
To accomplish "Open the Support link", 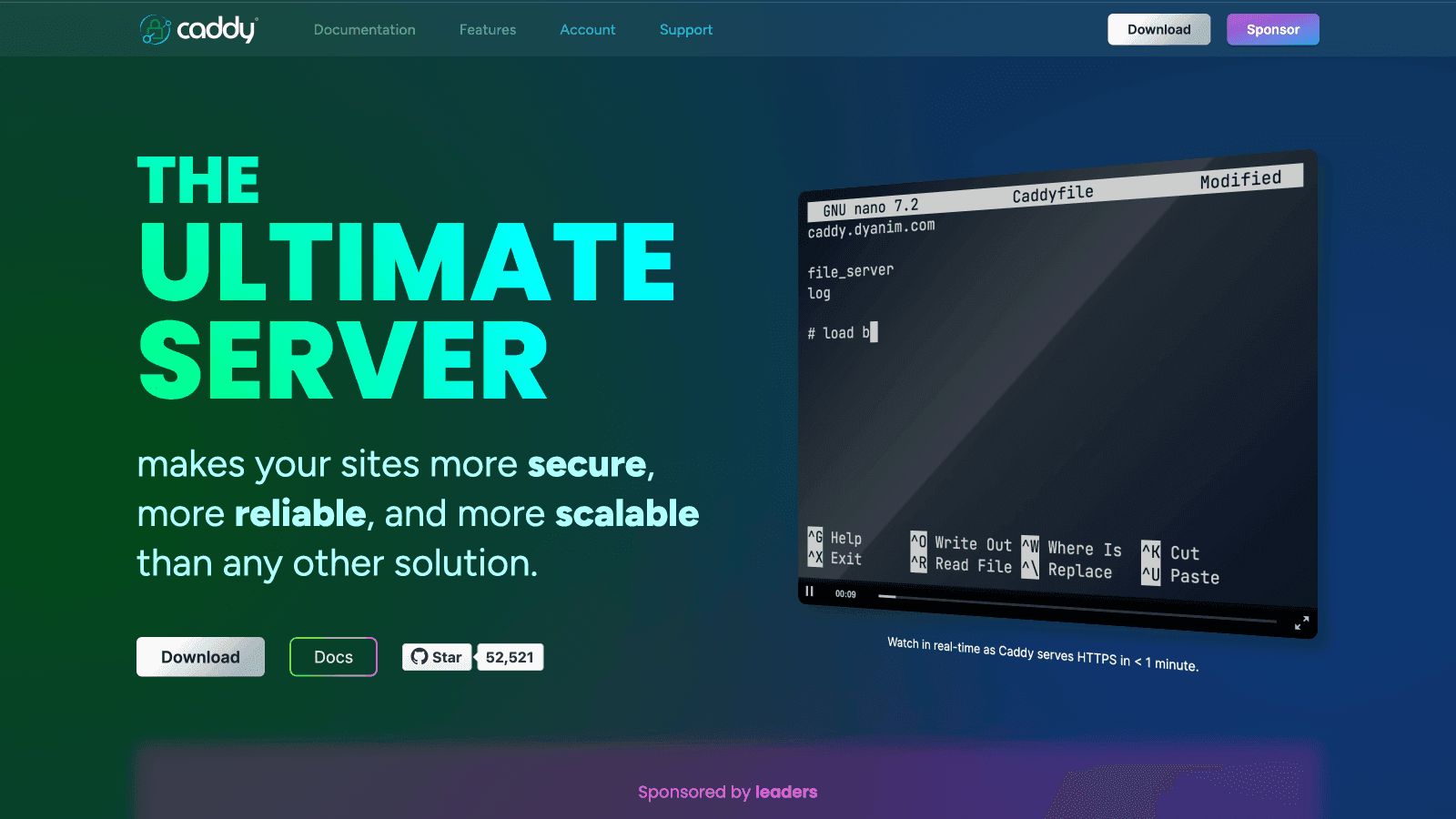I will [x=685, y=30].
